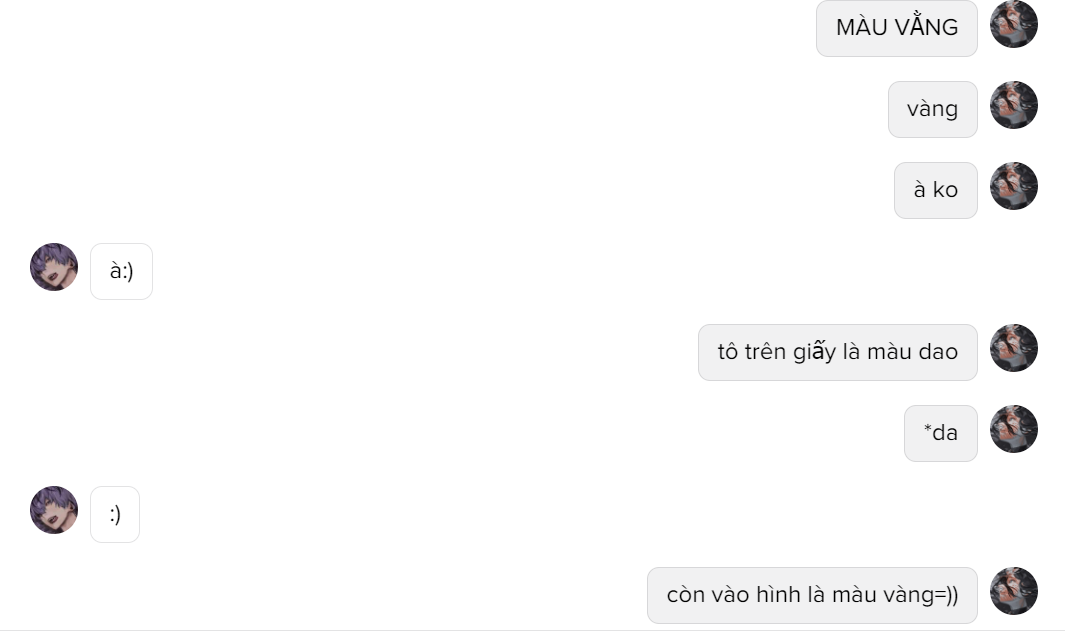The height and width of the screenshot is (631, 1065).
Task: Select the "MÀU VẰNG" message bubble
Action: pos(897,28)
